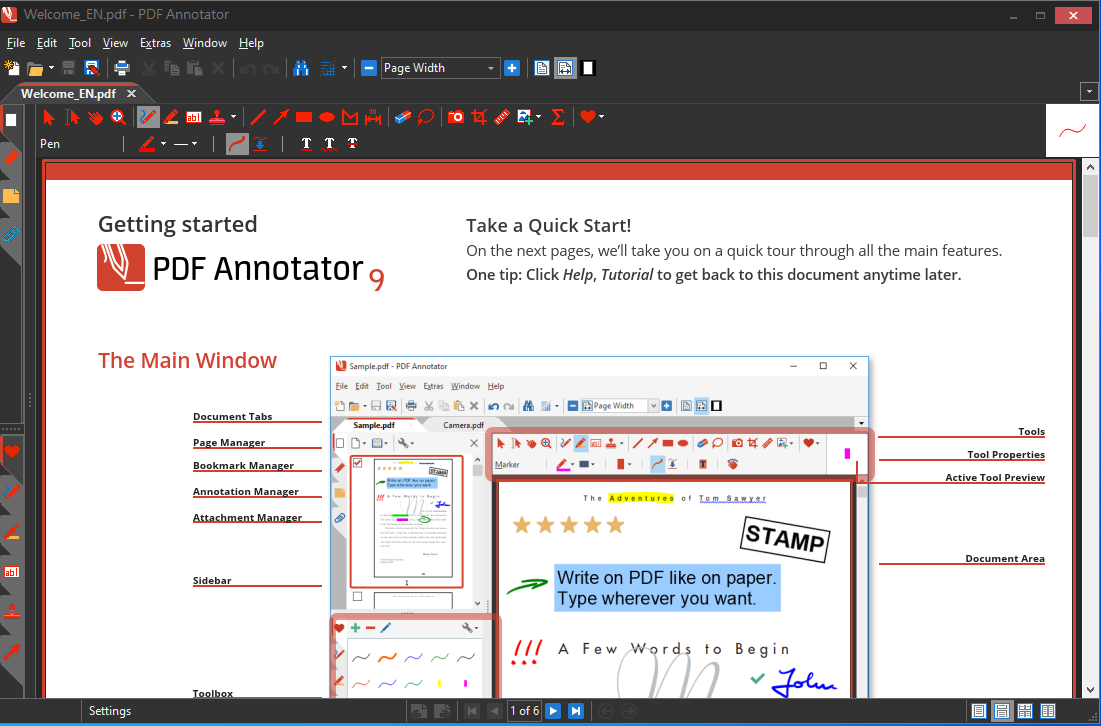Expand the pen color dropdown arrow
Screen dimensions: 1101x726
click(163, 144)
